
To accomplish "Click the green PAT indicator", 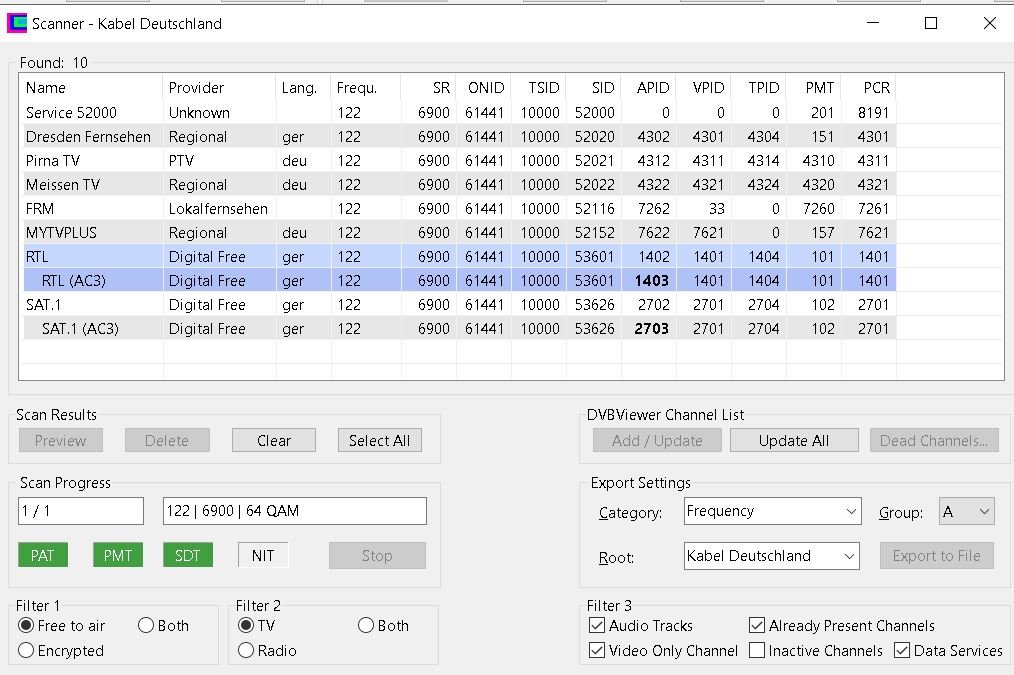I will click(x=43, y=555).
